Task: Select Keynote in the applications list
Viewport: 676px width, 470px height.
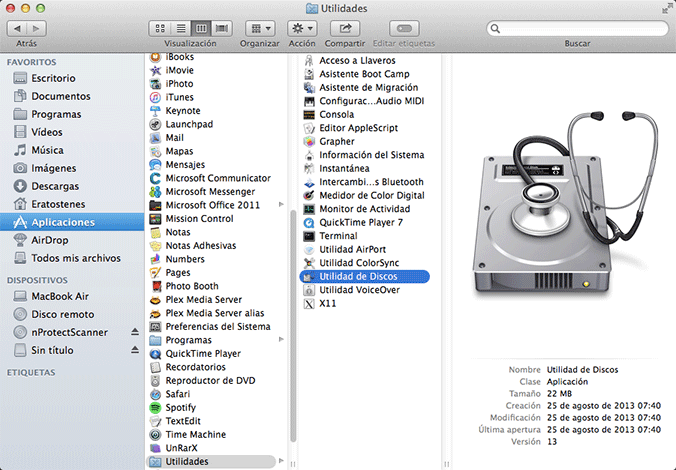Action: [183, 111]
